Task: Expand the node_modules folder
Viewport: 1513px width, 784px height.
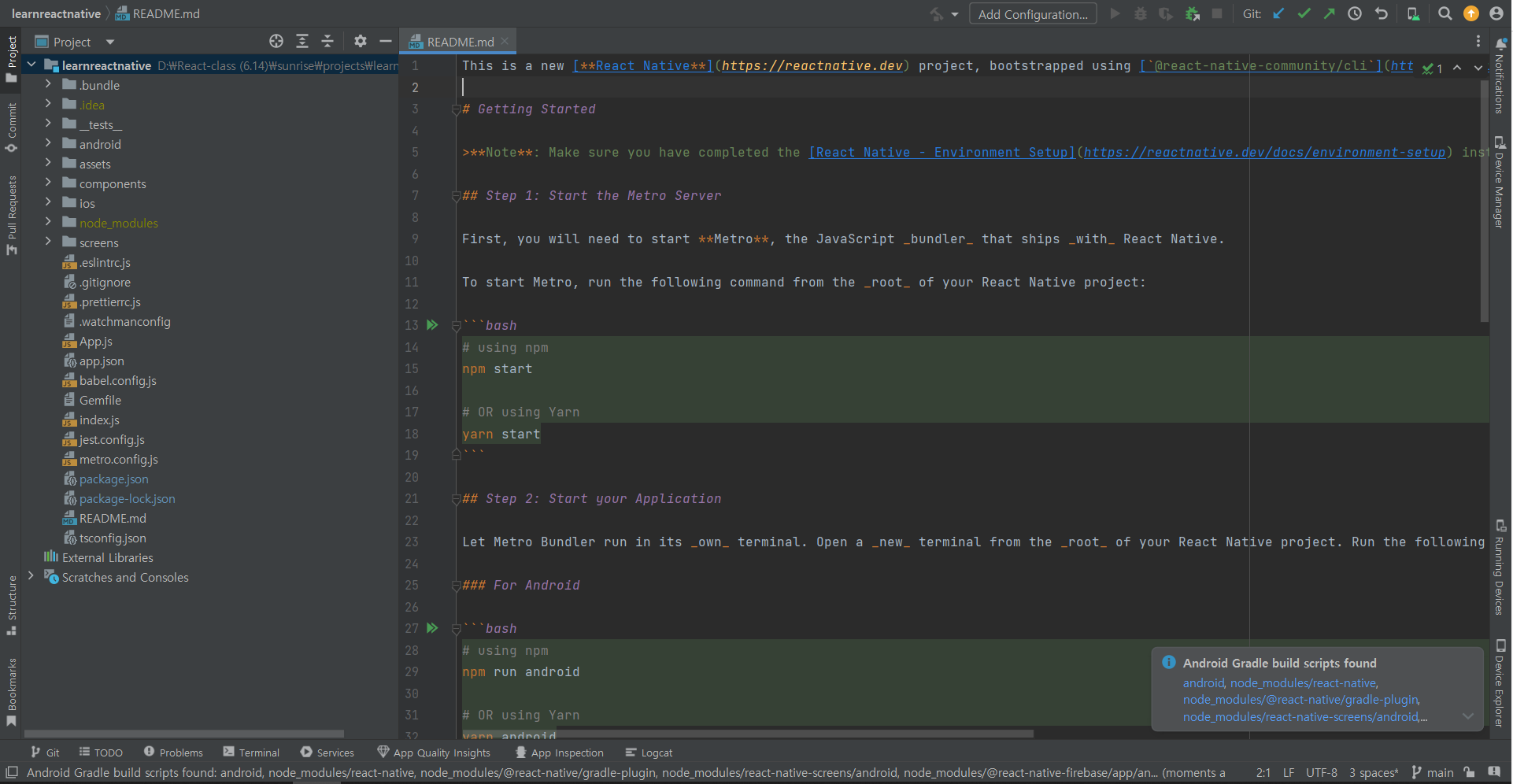Action: pos(48,222)
